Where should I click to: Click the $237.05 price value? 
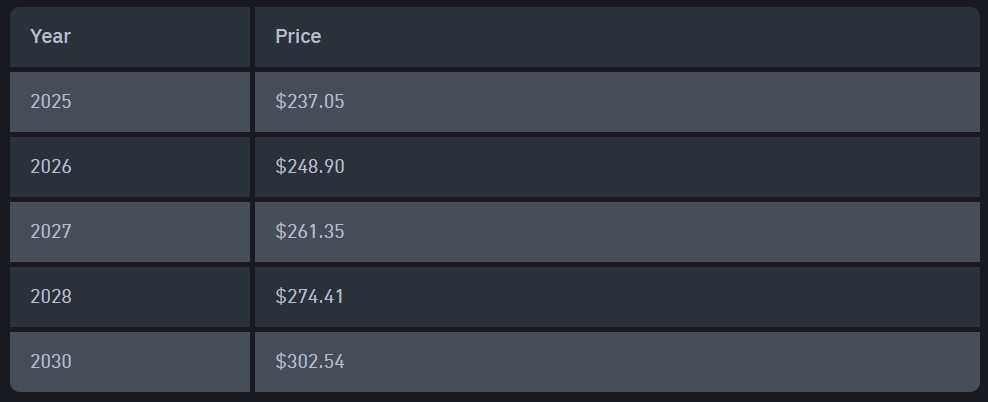310,101
